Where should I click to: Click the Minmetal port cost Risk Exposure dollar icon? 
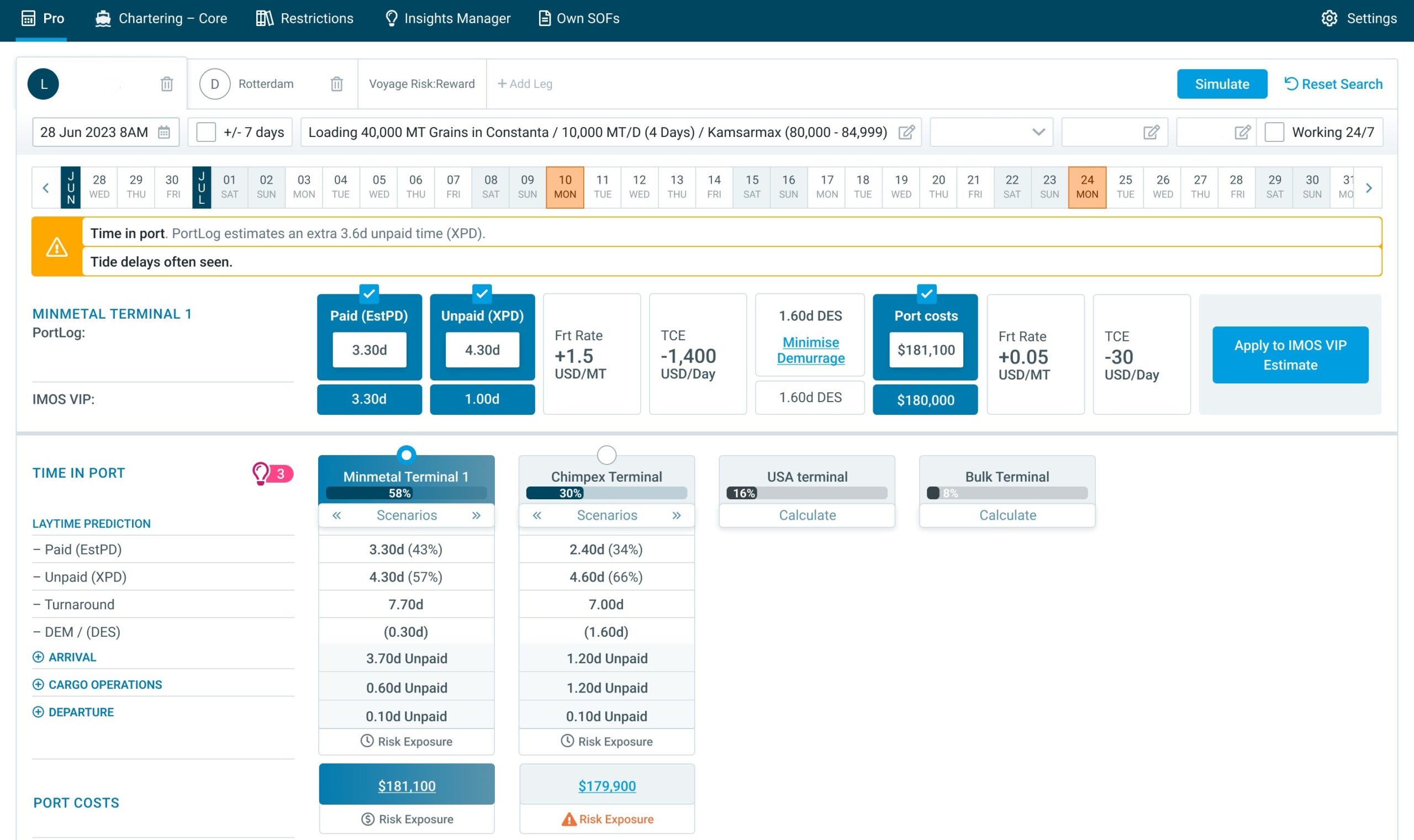(x=368, y=819)
